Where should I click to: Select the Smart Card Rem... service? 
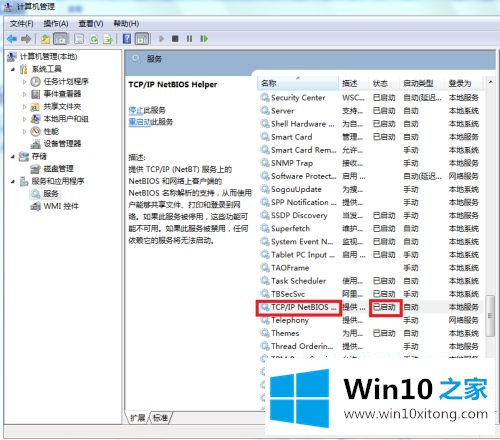[303, 150]
